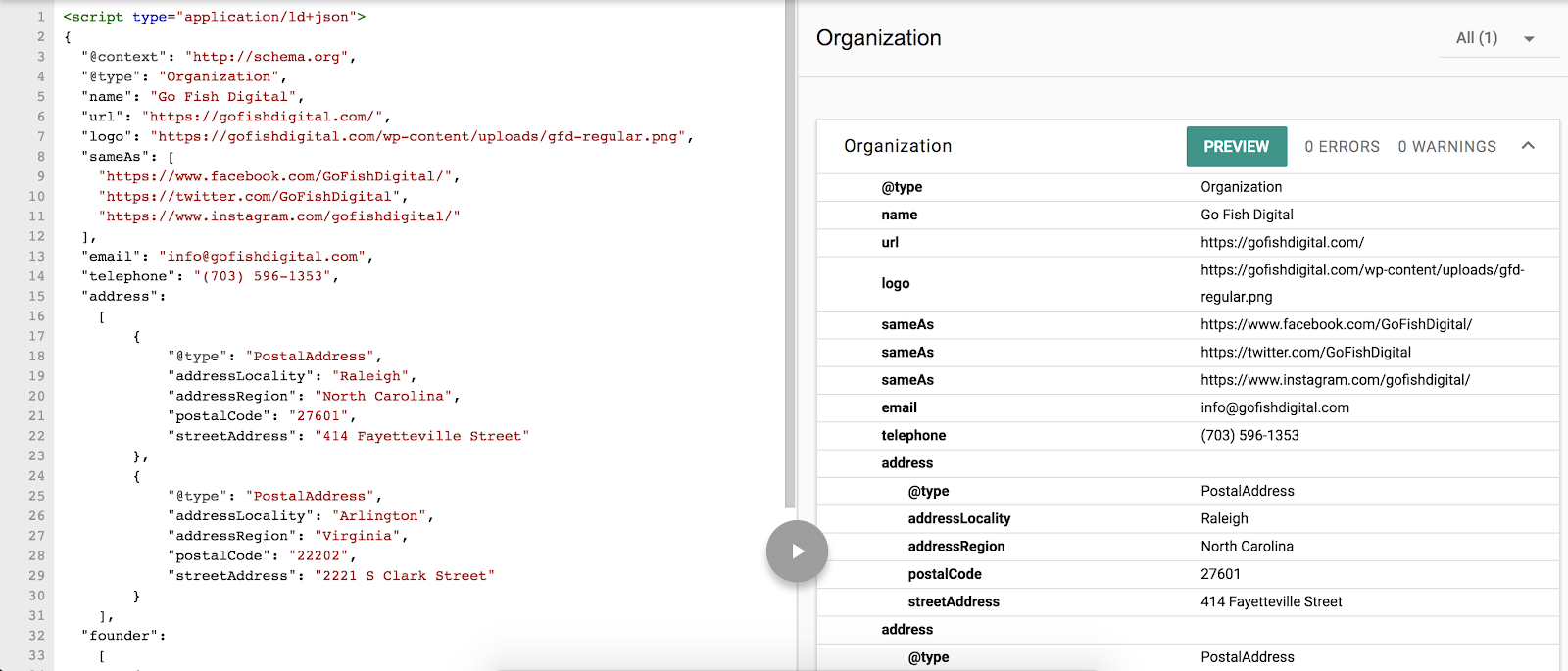The image size is (1568, 671).
Task: Click the addressLocality Raleigh row in results
Action: 1186,519
